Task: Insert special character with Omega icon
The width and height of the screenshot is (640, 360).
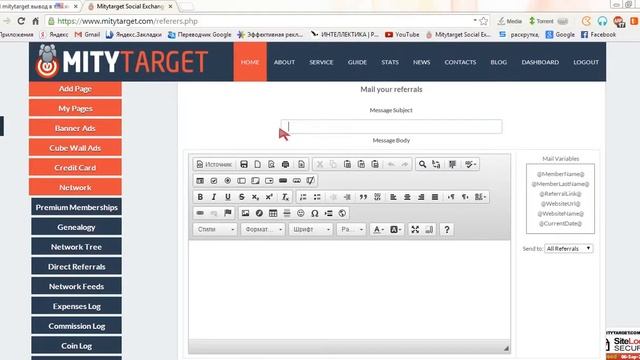Action: click(x=315, y=213)
